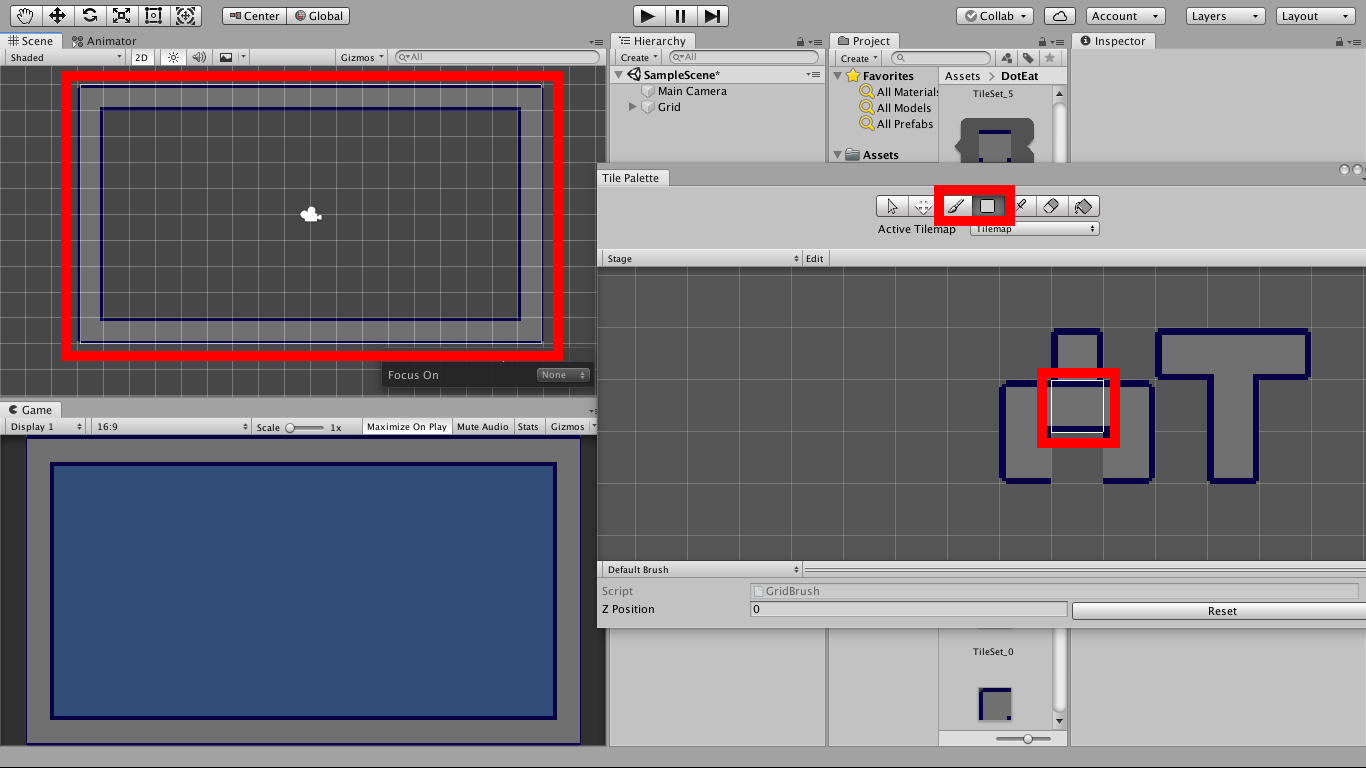Toggle 2D scene view mode

tap(142, 57)
